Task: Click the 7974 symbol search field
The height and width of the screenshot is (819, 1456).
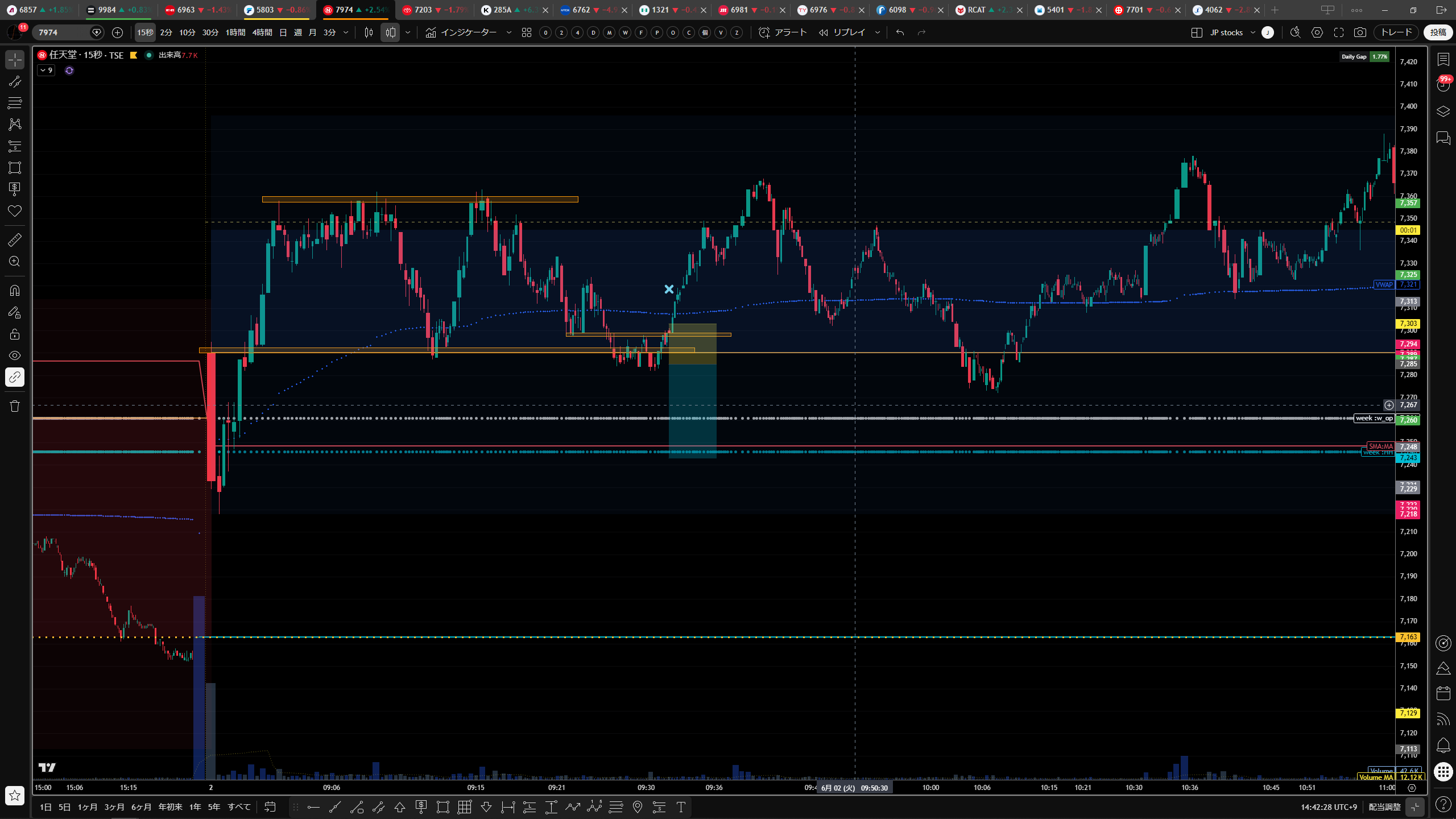Action: click(x=61, y=32)
